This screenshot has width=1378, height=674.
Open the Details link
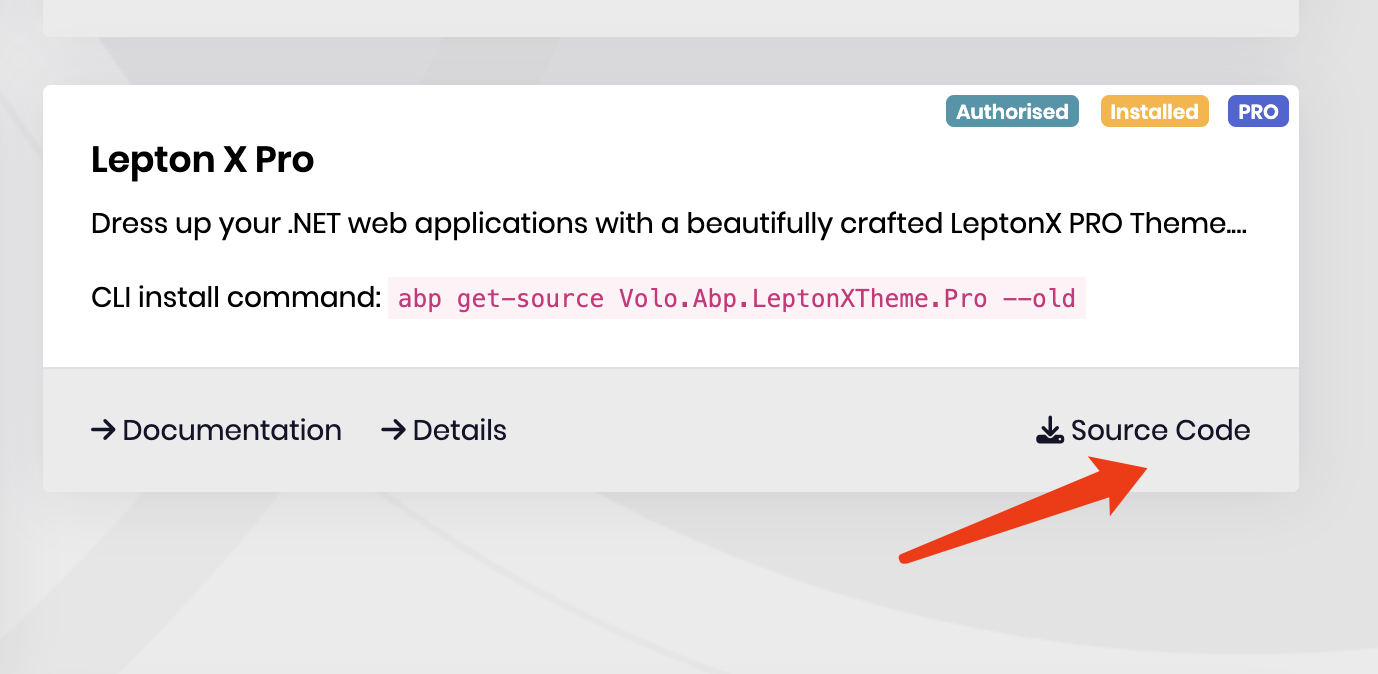click(459, 431)
